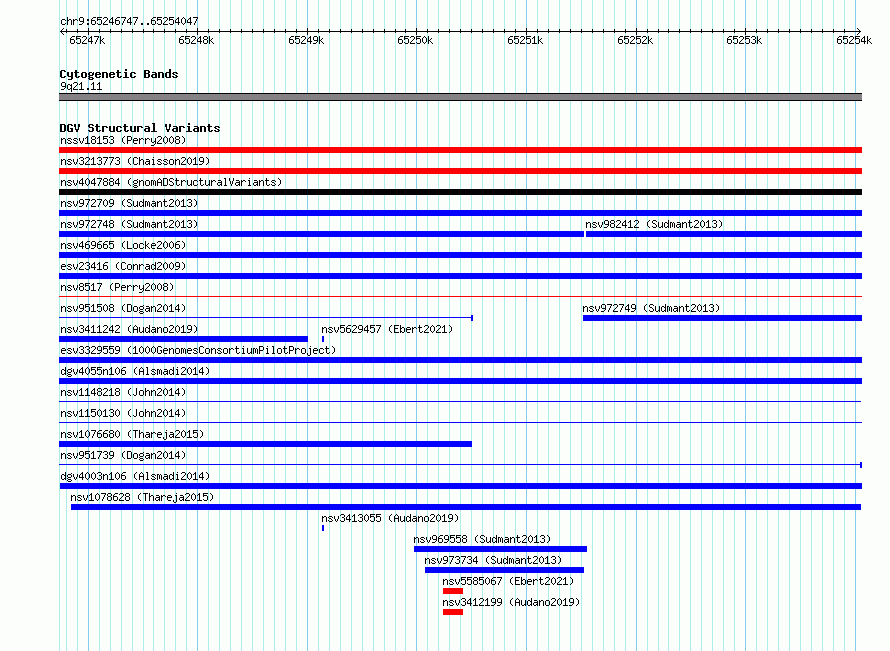Select the nsv1076680 blue bar
890x651 pixels.
click(x=266, y=444)
